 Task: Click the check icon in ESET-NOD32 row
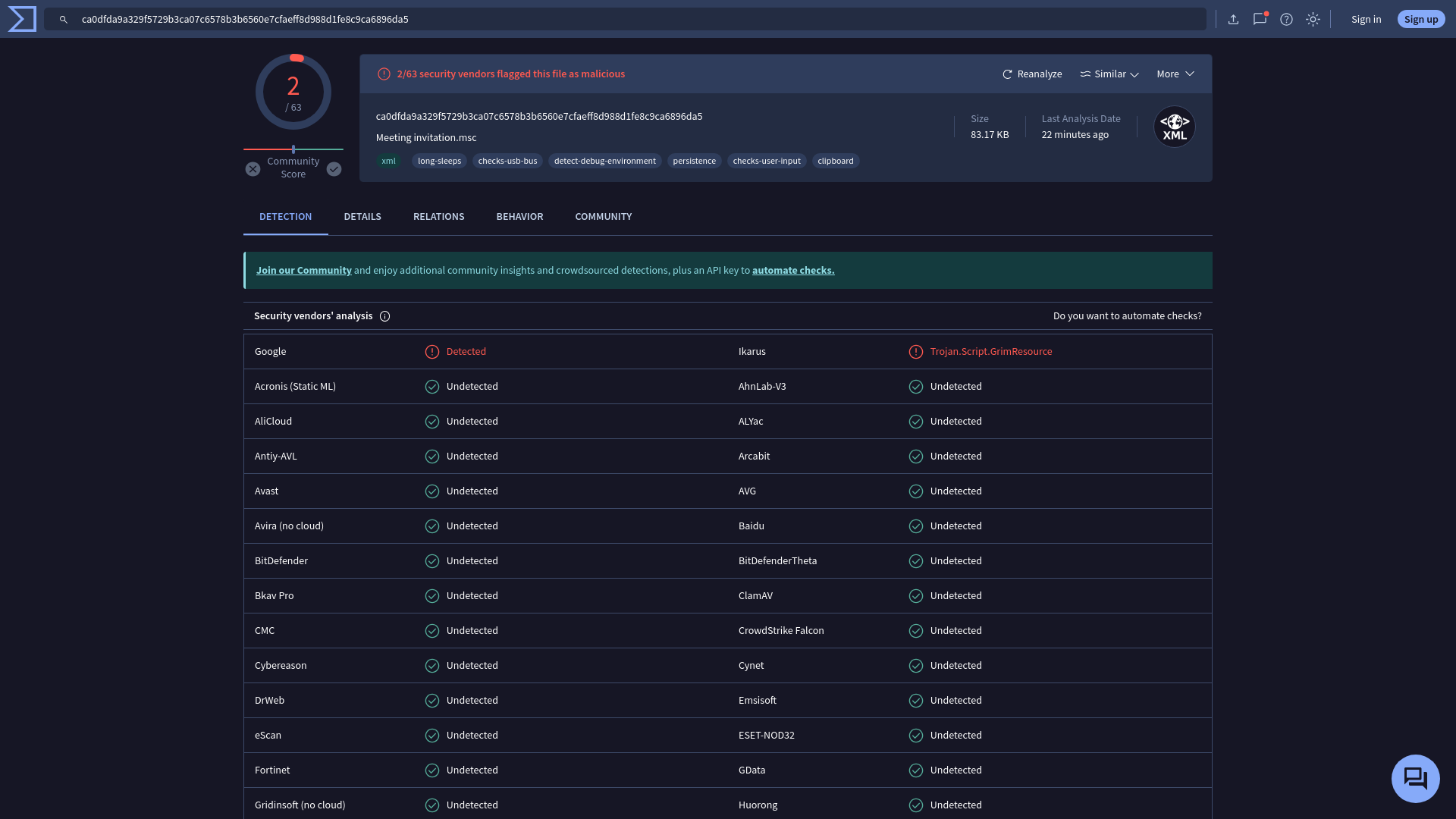pyautogui.click(x=916, y=736)
